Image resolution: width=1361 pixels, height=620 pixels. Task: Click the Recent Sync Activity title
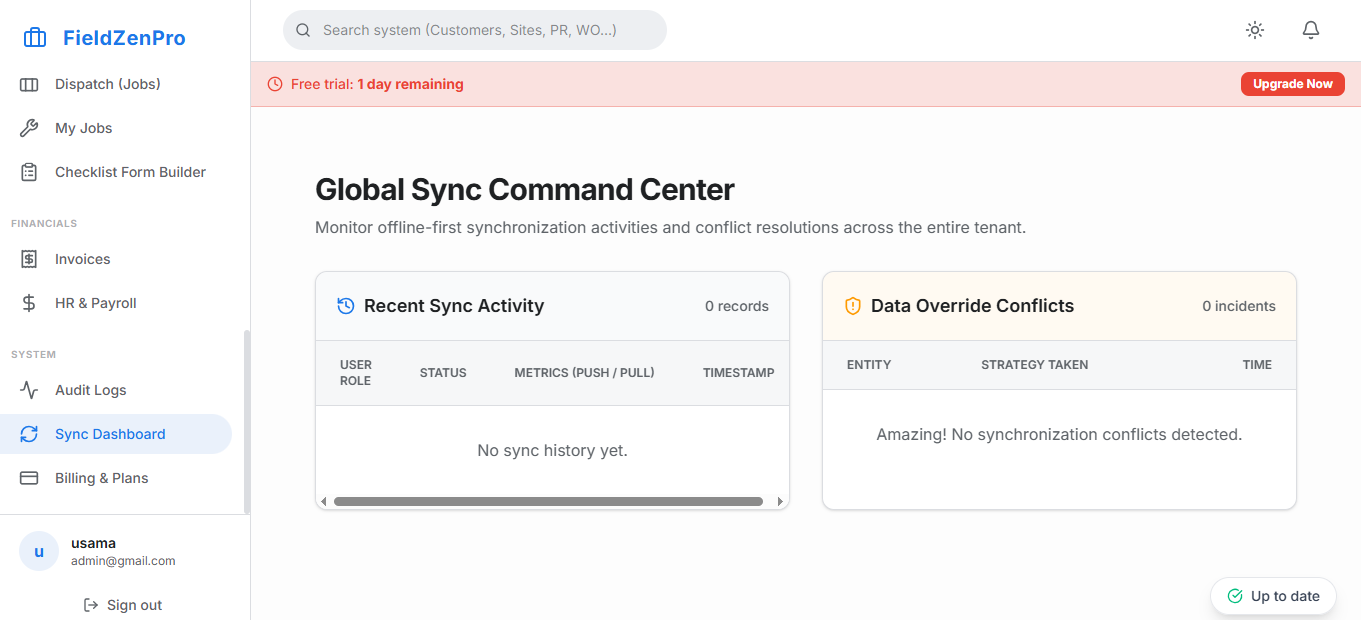click(x=454, y=306)
